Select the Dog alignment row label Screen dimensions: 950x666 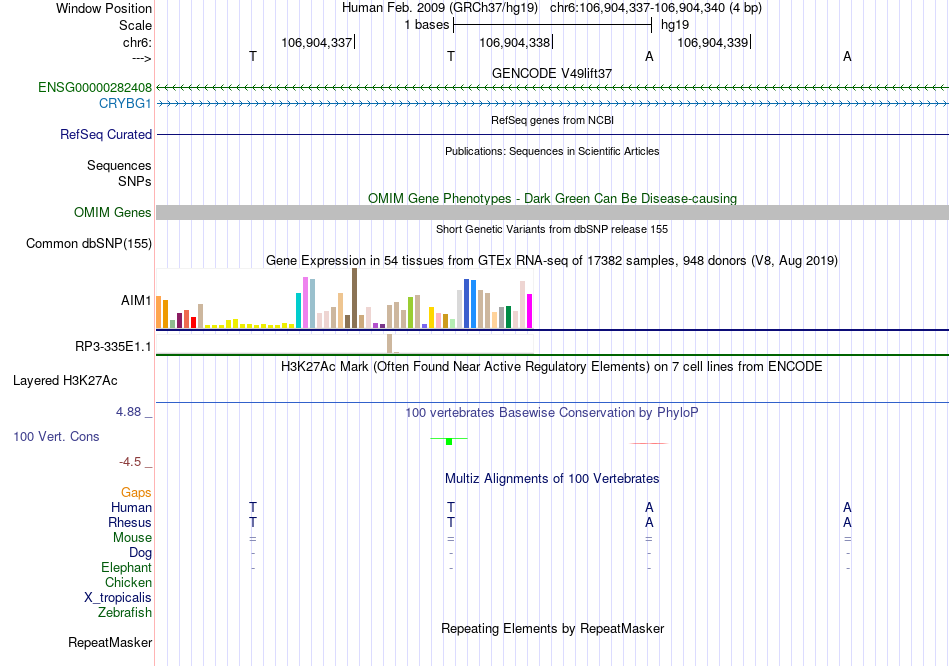click(140, 553)
